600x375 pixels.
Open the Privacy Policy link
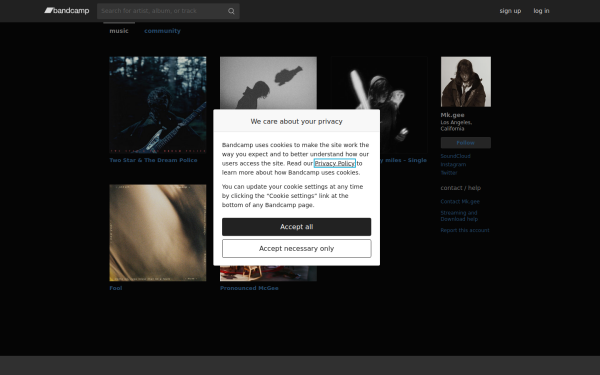(x=334, y=163)
